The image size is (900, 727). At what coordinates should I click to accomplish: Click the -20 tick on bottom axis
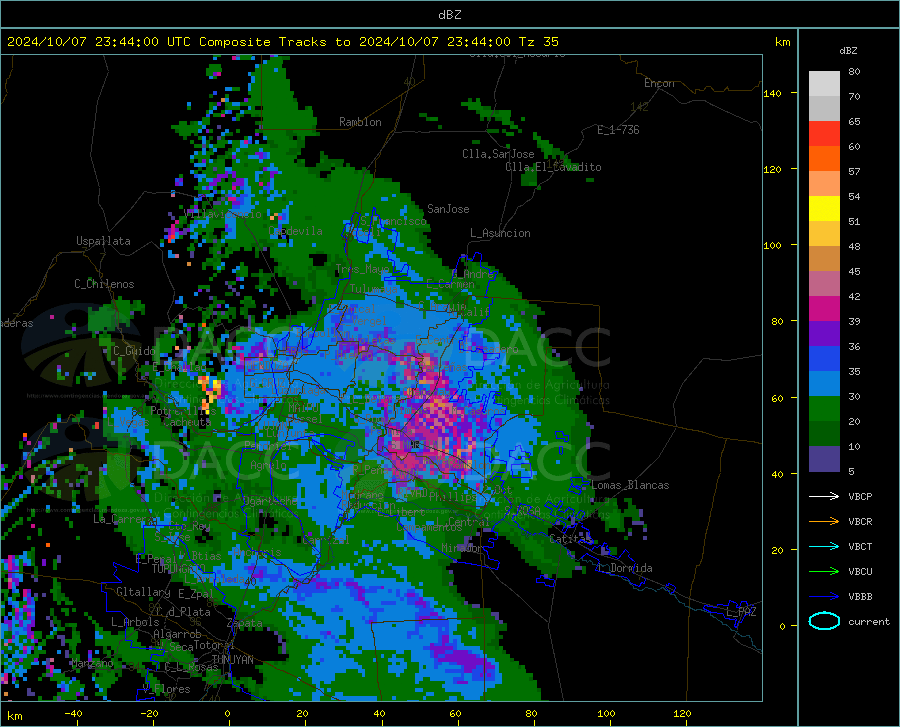coord(149,713)
